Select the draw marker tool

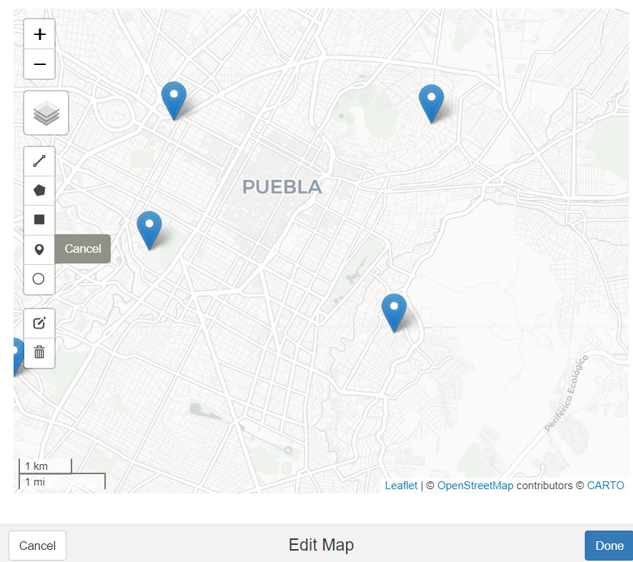pyautogui.click(x=39, y=249)
